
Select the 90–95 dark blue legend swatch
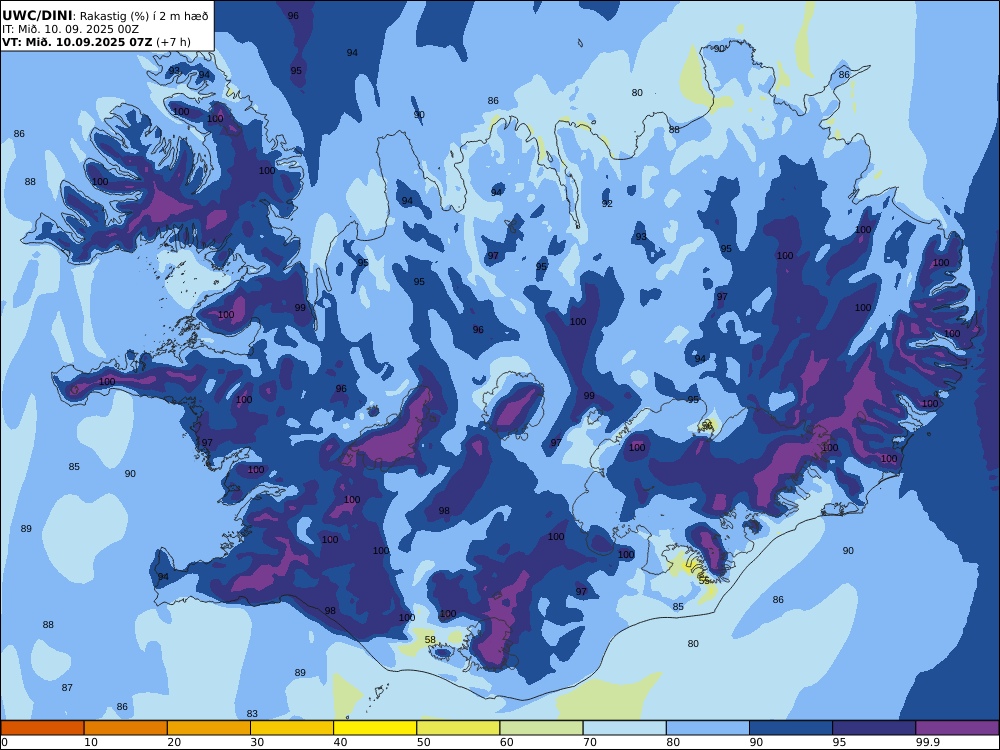pyautogui.click(x=791, y=728)
